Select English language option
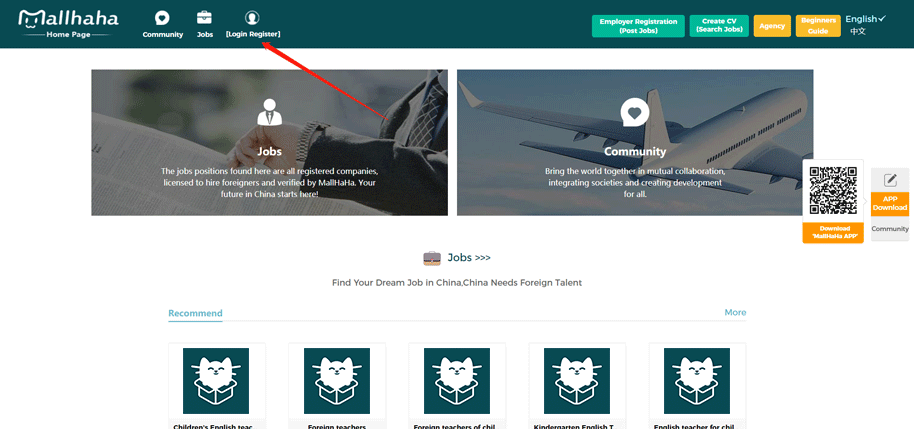Screen dimensions: 914x429 [x=866, y=19]
